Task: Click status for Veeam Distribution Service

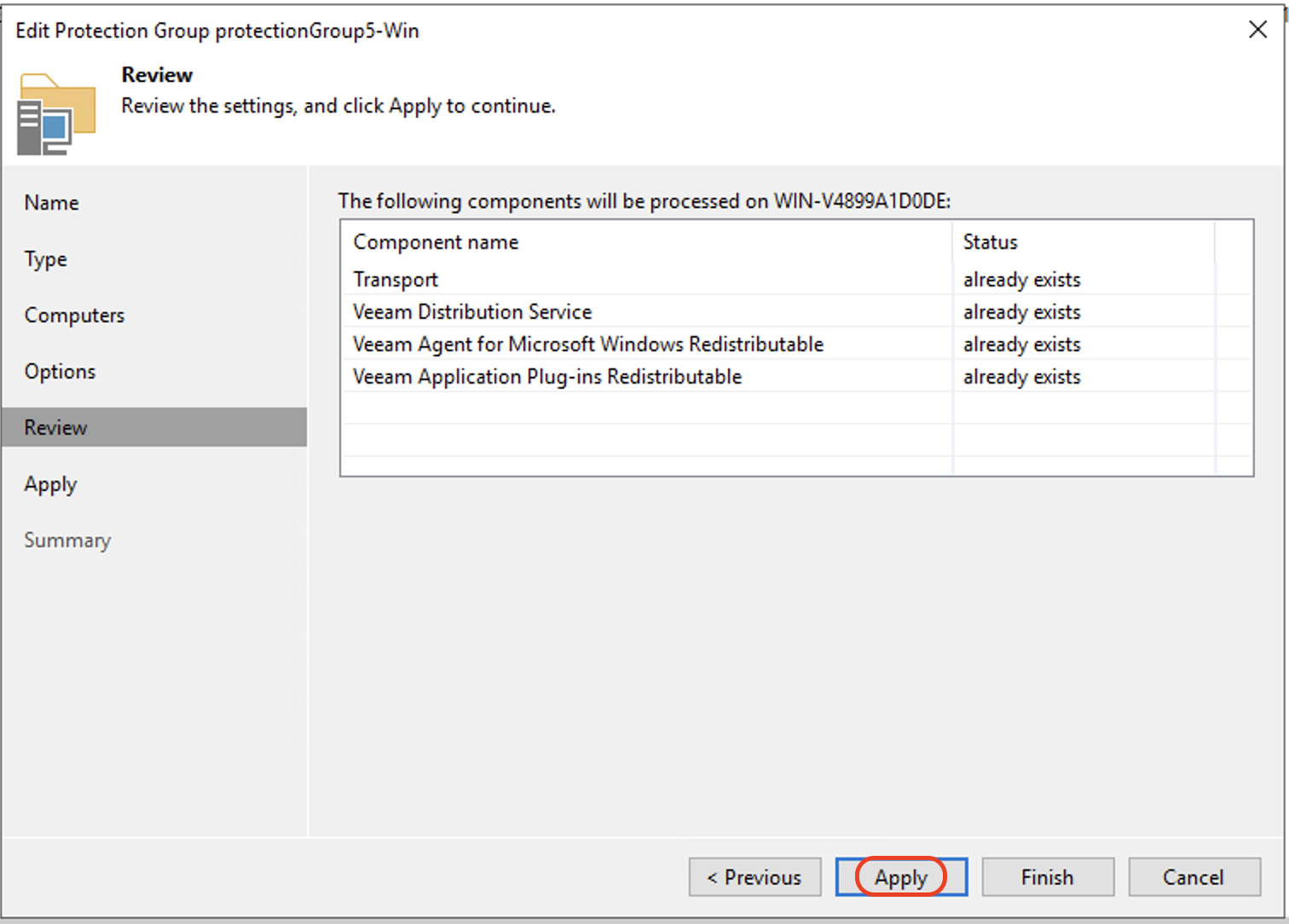Action: pos(1022,312)
